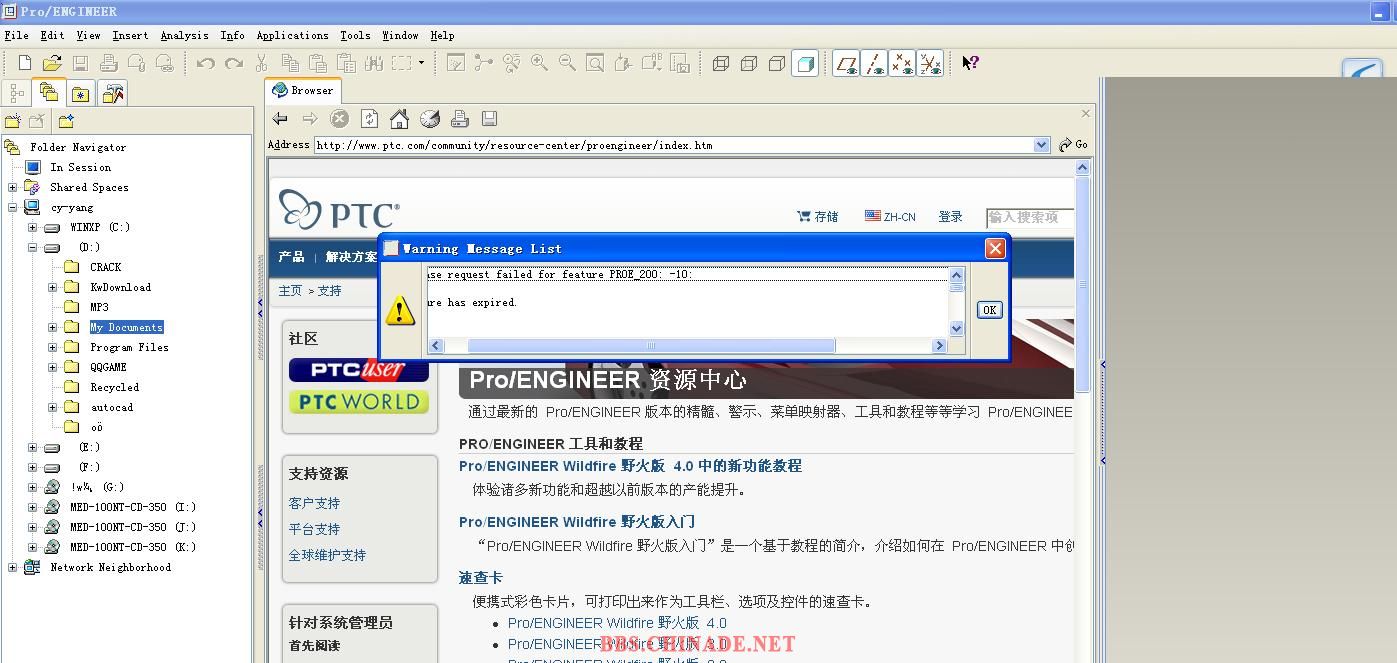Go to browser home page
Screen dimensions: 1397x663
(x=400, y=119)
